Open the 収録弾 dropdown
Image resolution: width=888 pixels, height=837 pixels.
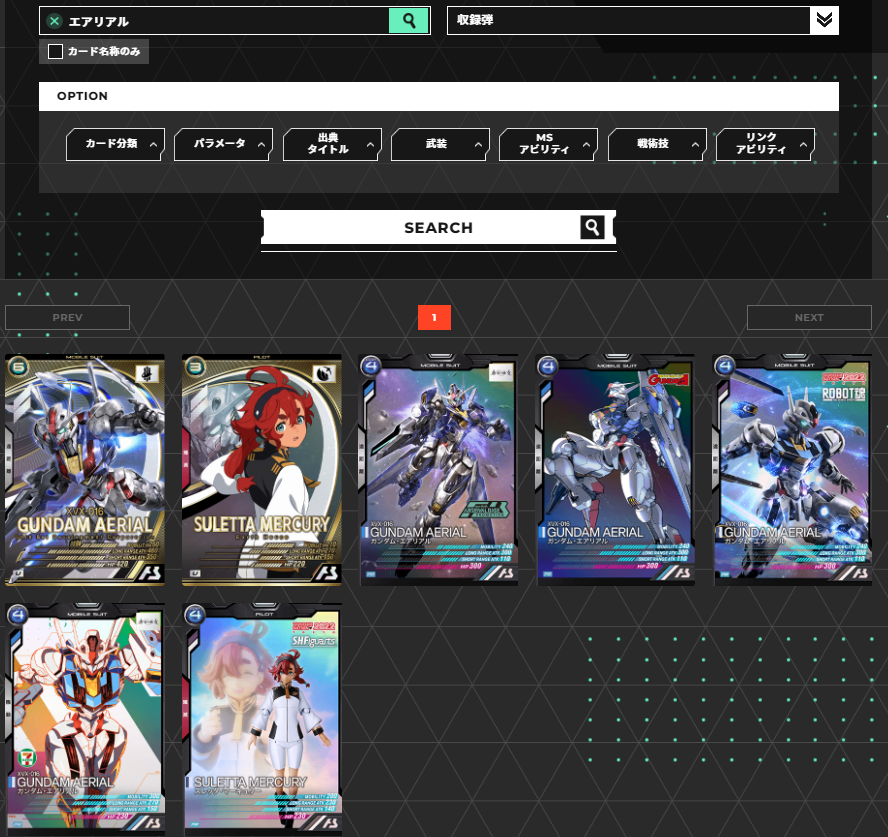pos(643,20)
